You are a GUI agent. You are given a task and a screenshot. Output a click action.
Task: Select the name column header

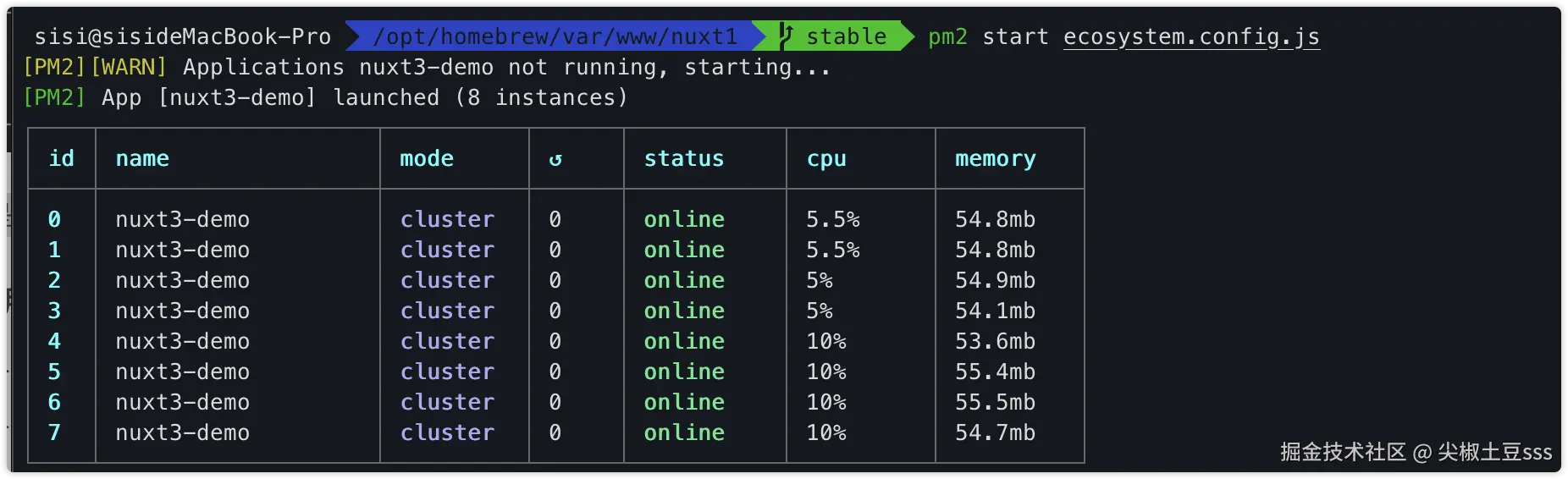142,159
